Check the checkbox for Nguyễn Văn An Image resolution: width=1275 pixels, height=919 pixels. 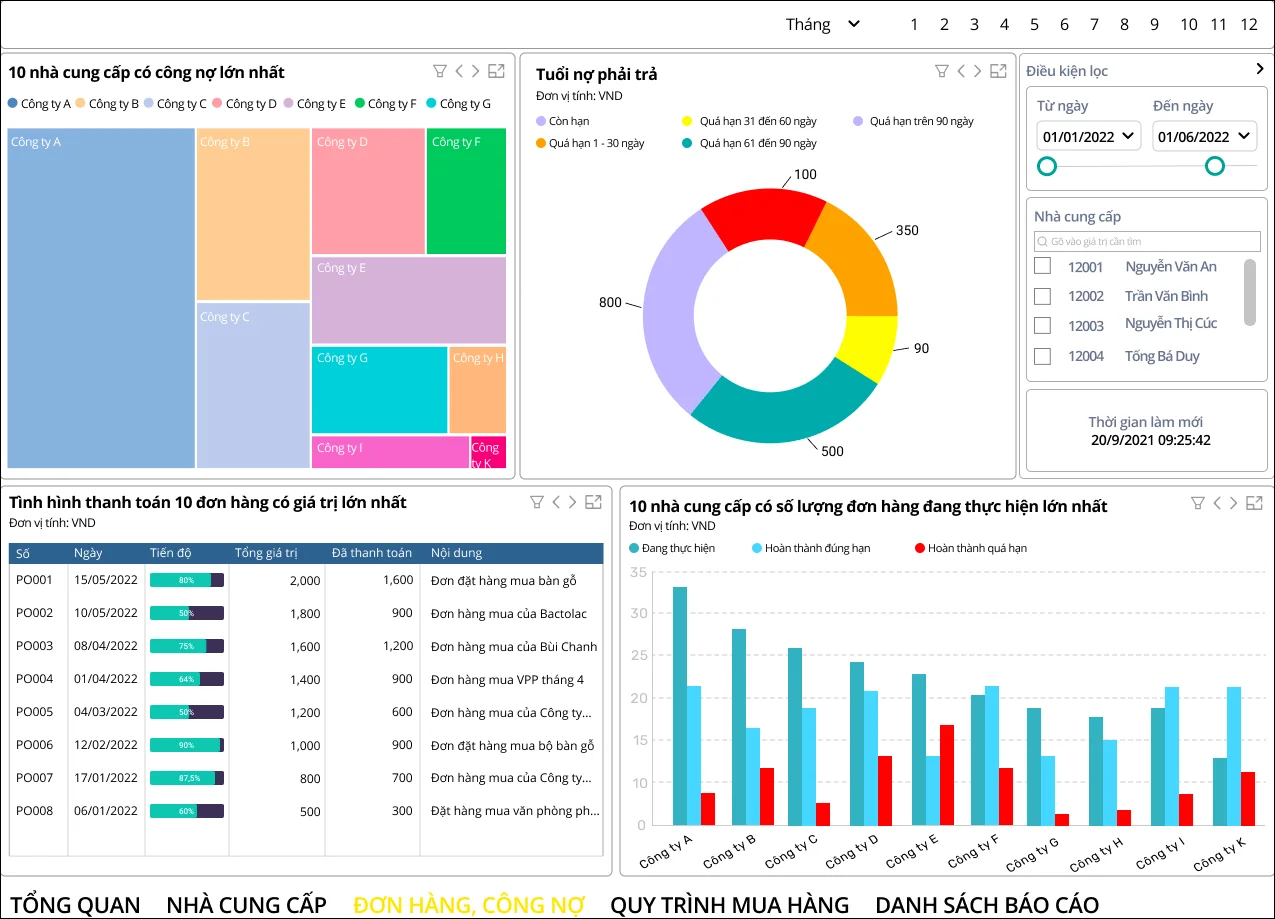(1042, 266)
